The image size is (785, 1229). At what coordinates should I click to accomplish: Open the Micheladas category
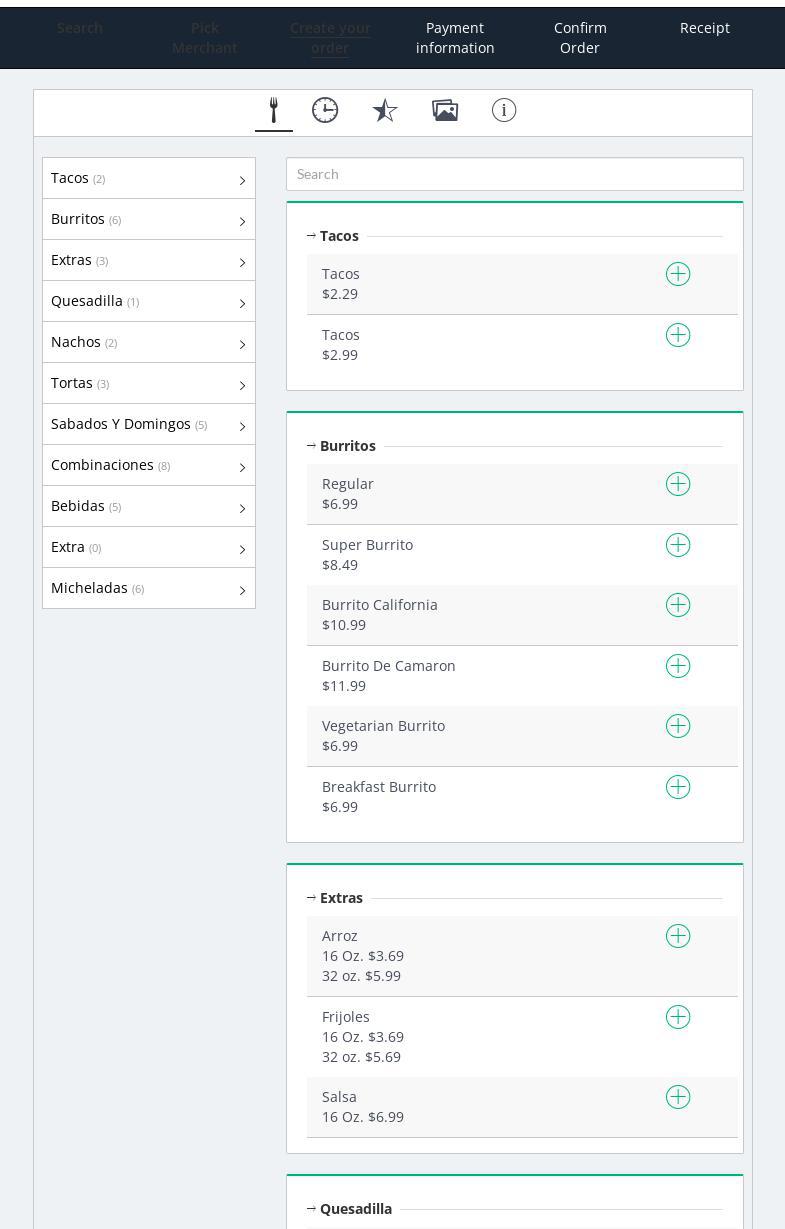pos(149,588)
